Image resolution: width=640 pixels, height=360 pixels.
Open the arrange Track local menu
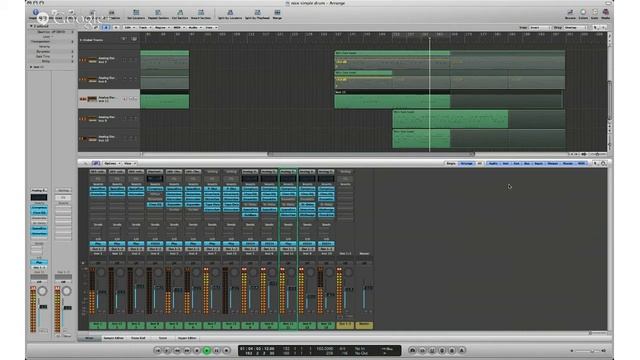[144, 27]
